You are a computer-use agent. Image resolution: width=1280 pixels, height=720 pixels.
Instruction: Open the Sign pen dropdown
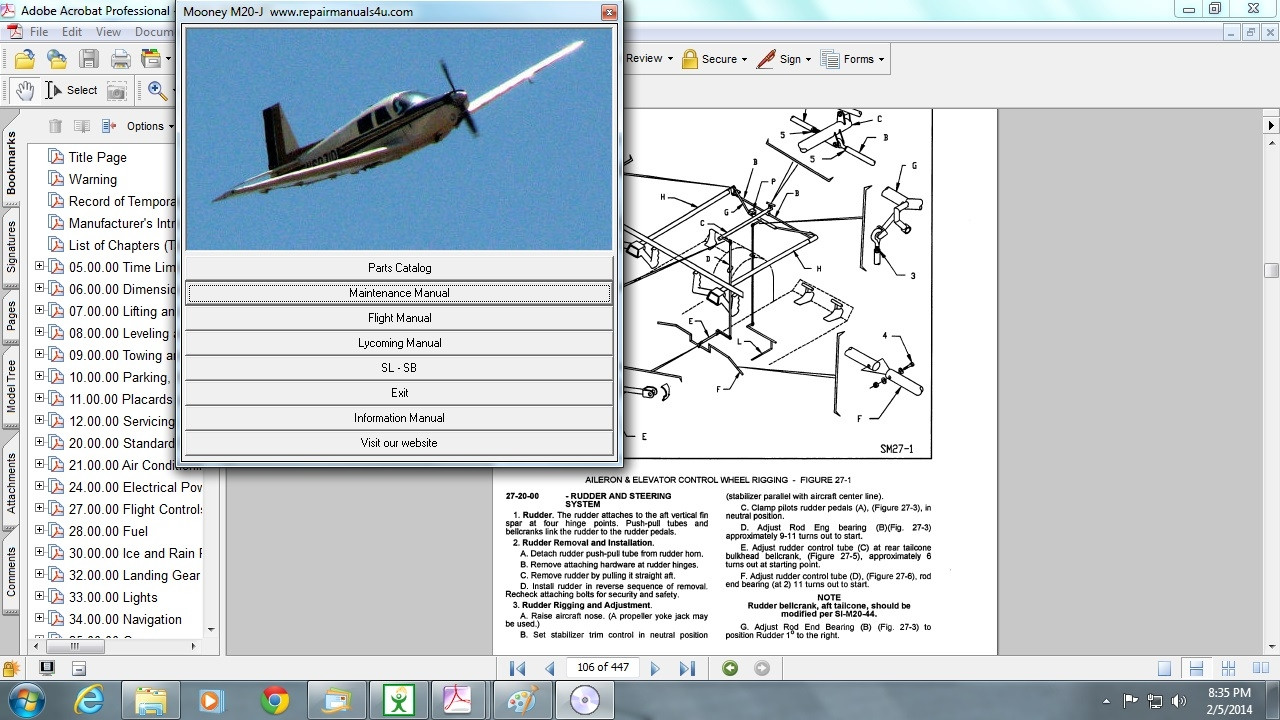tap(783, 59)
